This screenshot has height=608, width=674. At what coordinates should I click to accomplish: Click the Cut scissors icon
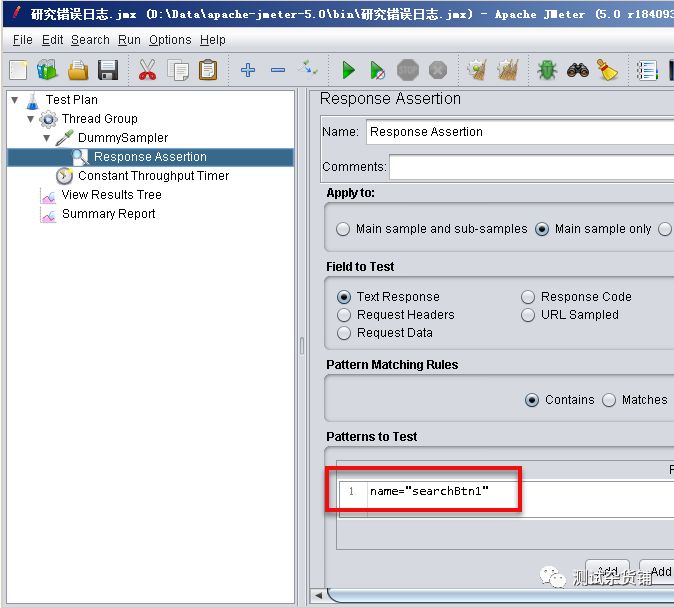(147, 70)
